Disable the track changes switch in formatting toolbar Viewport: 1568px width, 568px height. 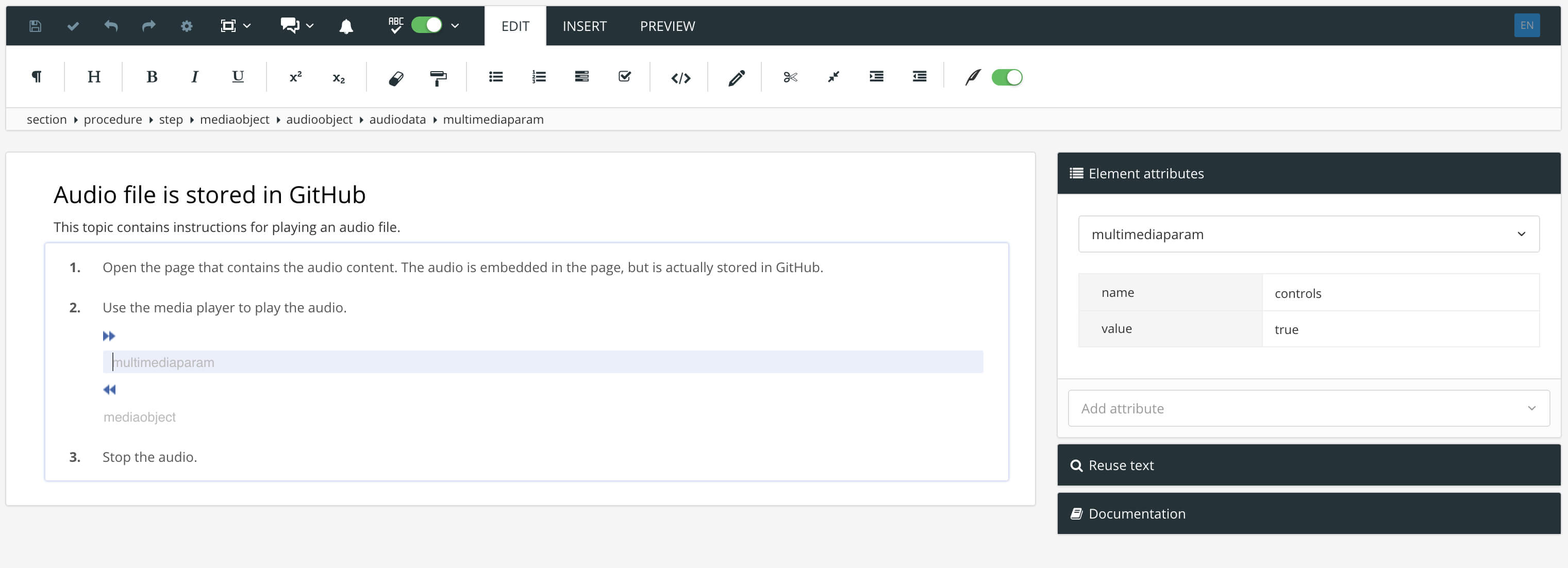click(1007, 77)
